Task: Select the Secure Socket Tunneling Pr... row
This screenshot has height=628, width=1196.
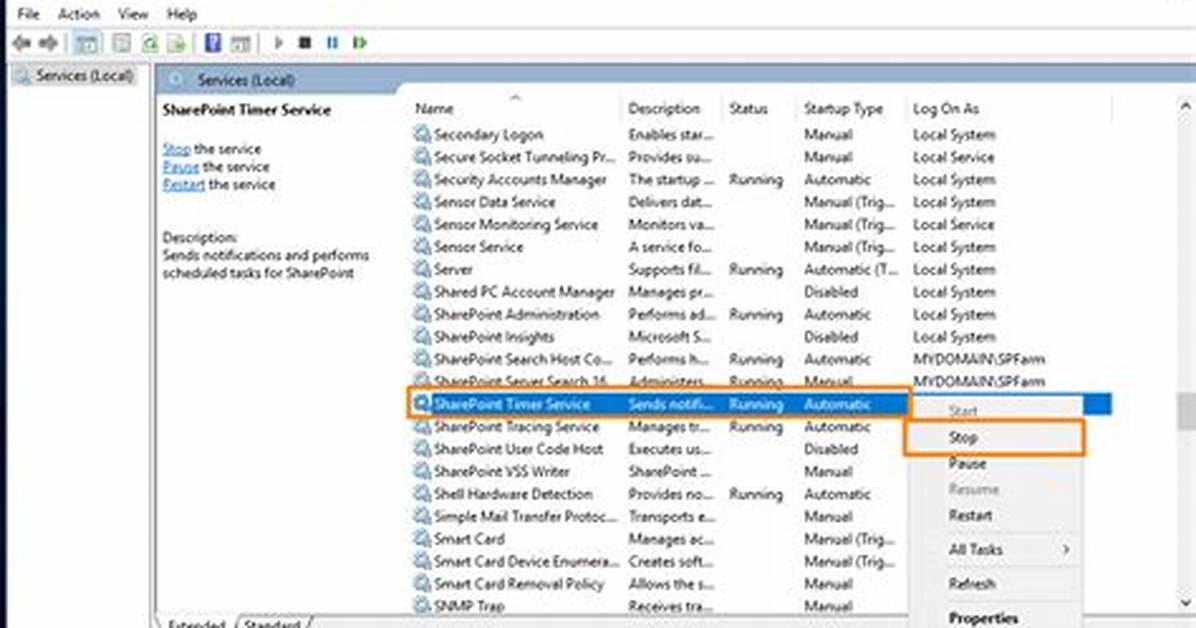Action: (761, 157)
